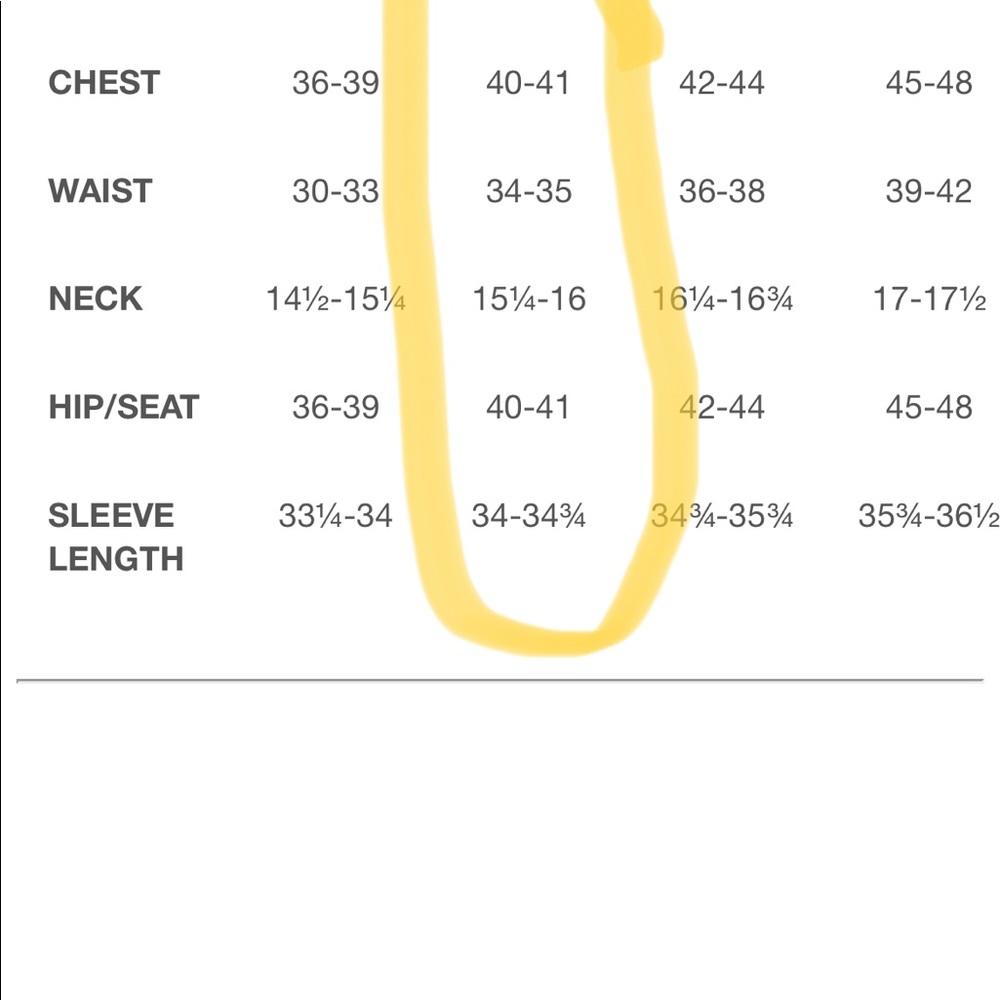Click the SLEEVE LENGTH row label

[x=115, y=537]
